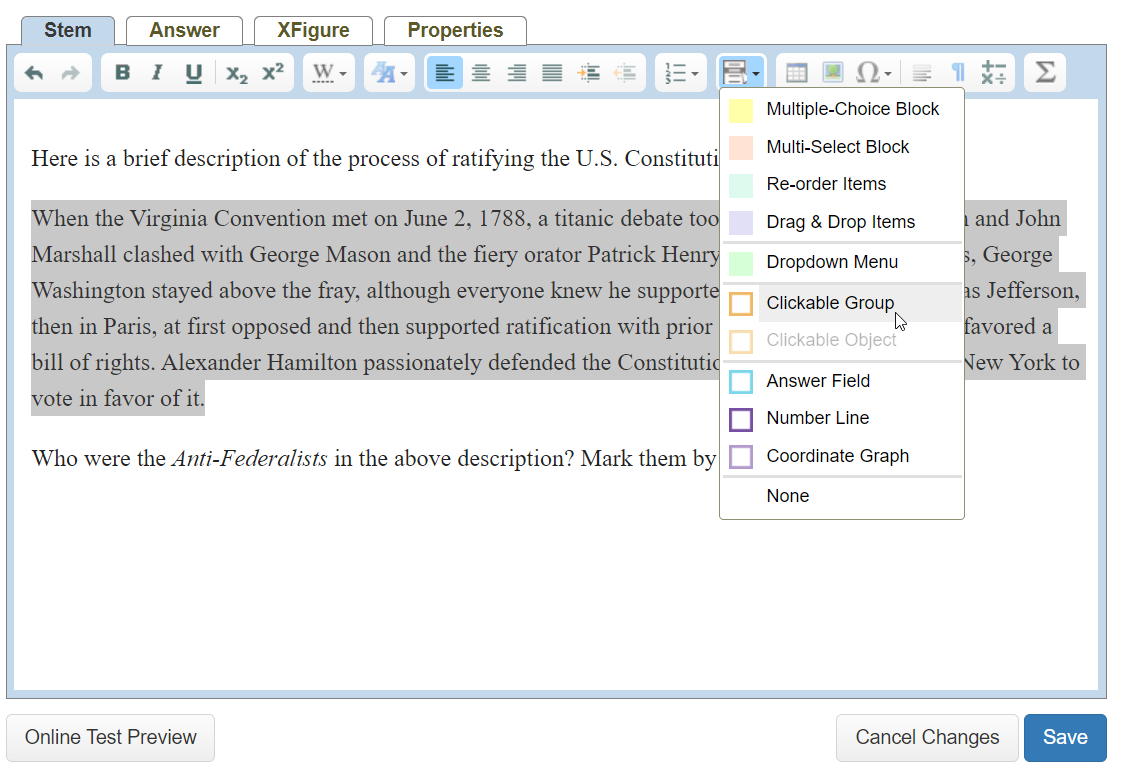Close the interactive block type dropdown
The image size is (1127, 784).
coord(741,73)
